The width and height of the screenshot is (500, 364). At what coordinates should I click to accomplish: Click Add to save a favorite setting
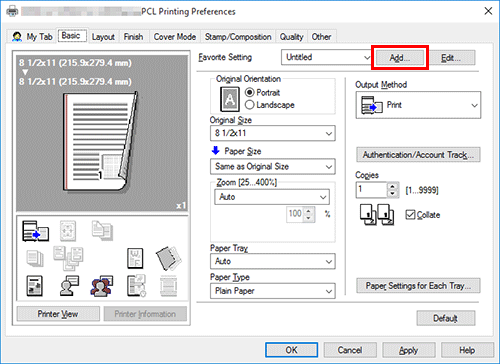point(400,58)
